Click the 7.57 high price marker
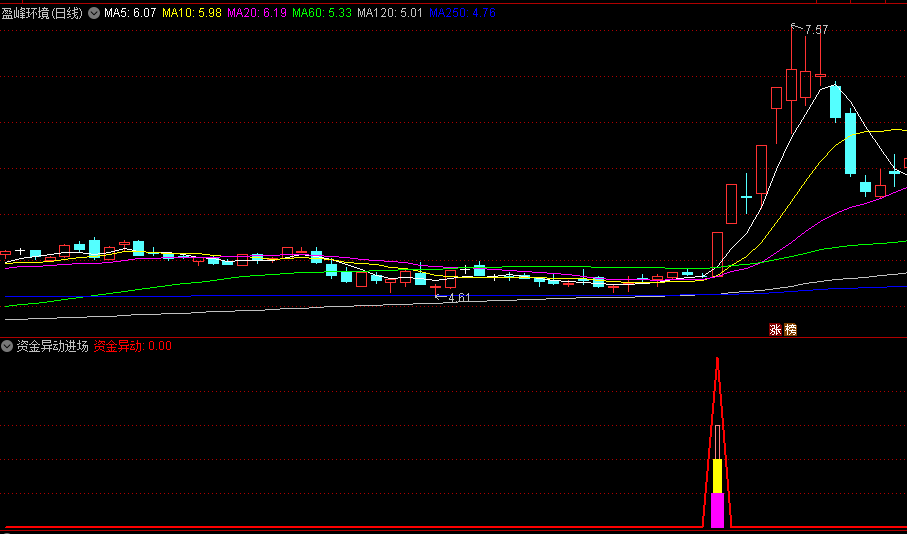The image size is (907, 534). click(816, 30)
